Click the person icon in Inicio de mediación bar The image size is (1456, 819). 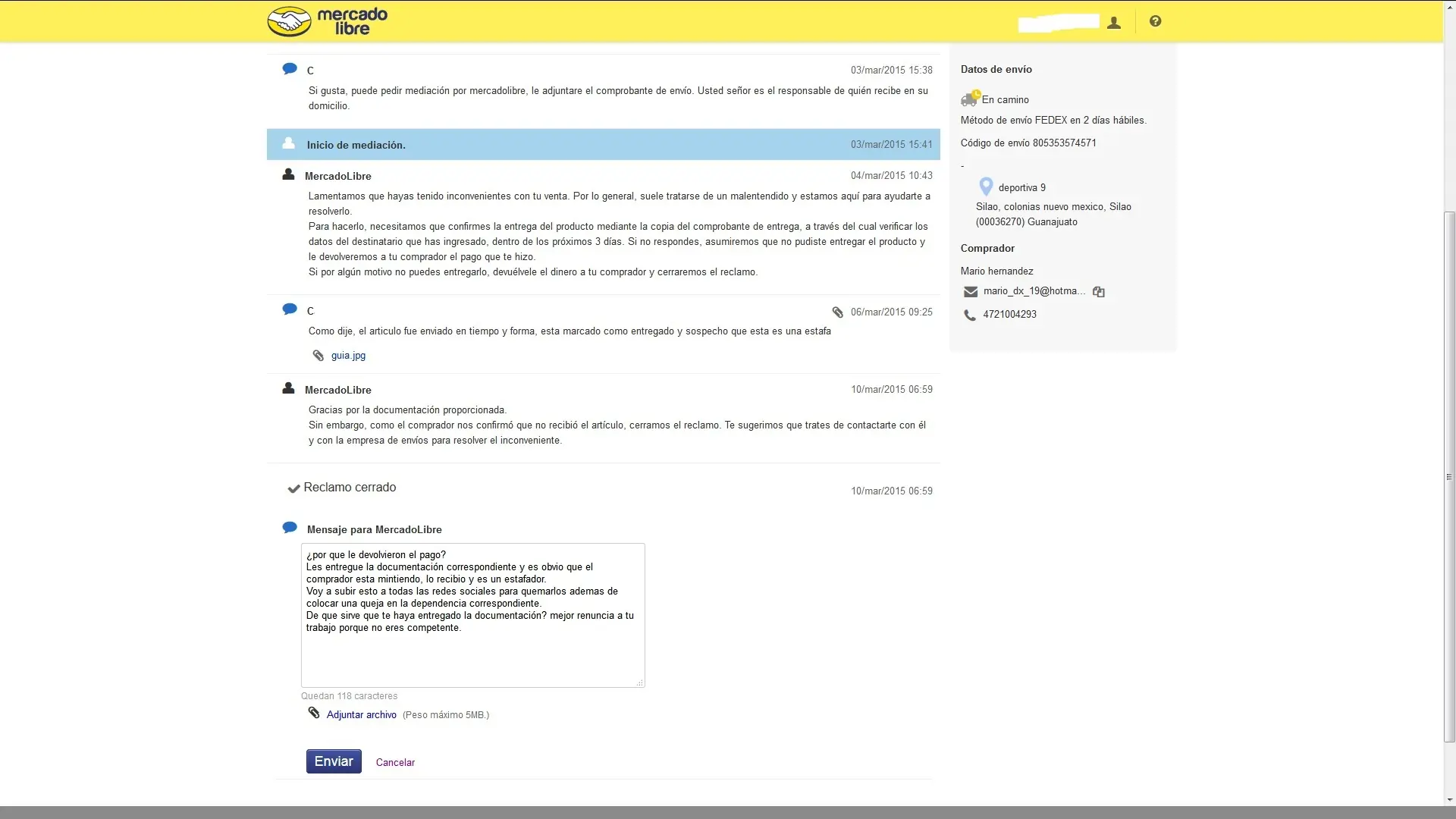(288, 143)
